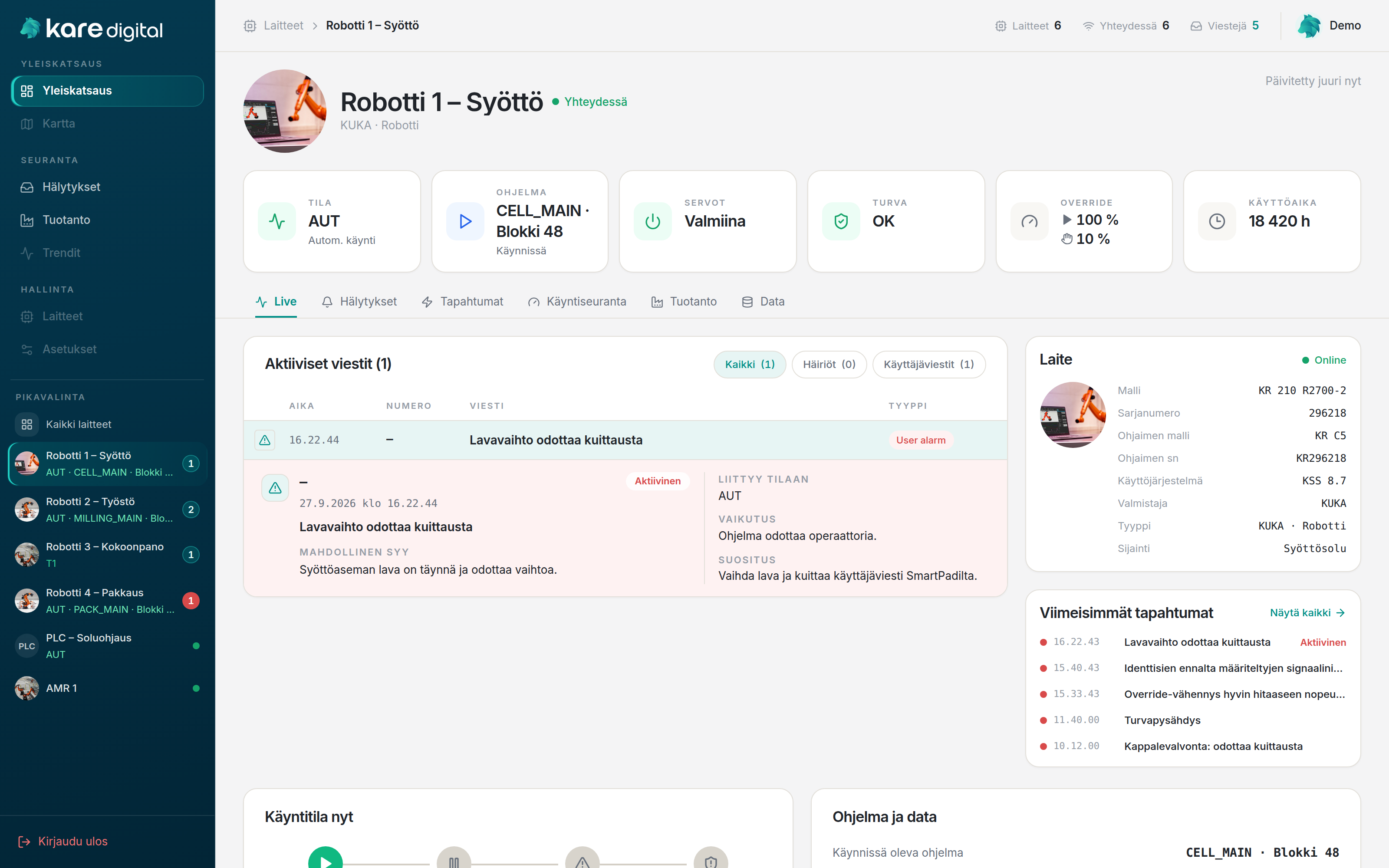Click the warning icon on alarm row
The width and height of the screenshot is (1389, 868).
(265, 441)
